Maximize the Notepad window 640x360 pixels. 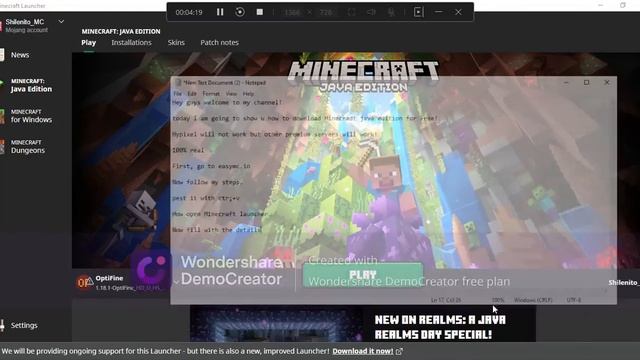coord(587,82)
